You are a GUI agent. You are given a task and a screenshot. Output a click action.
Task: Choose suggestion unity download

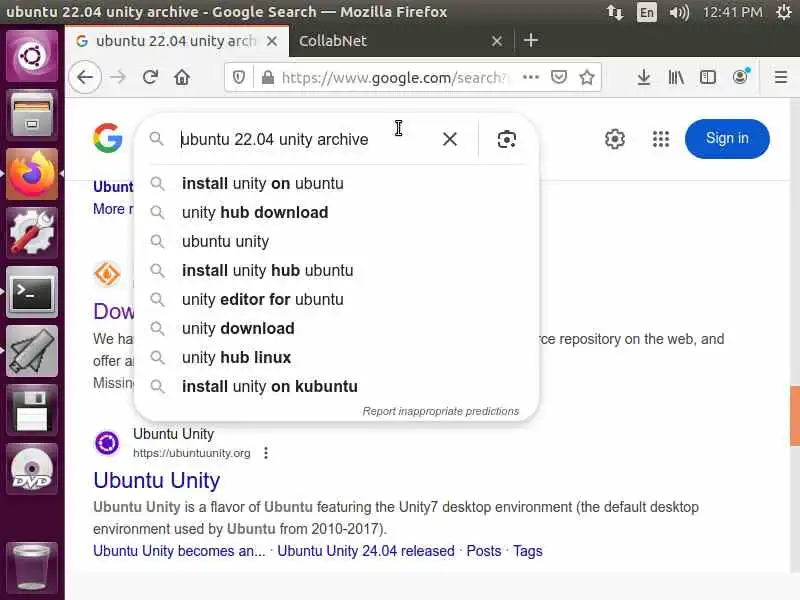point(336,329)
